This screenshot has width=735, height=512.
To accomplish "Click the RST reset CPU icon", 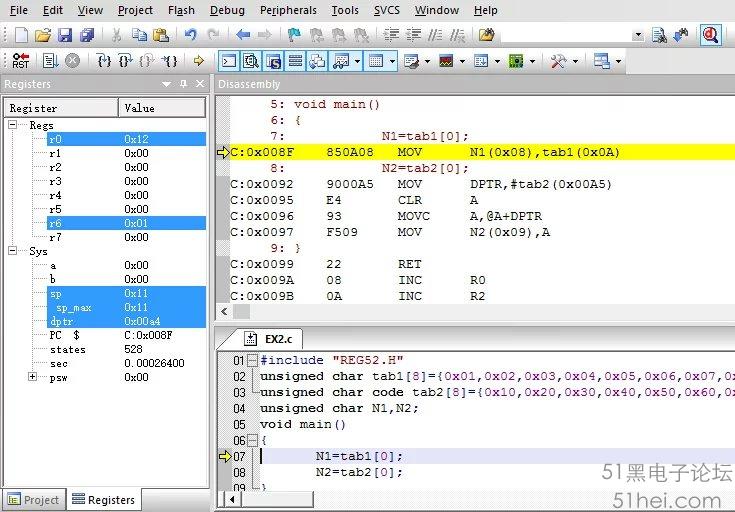I will tap(20, 61).
